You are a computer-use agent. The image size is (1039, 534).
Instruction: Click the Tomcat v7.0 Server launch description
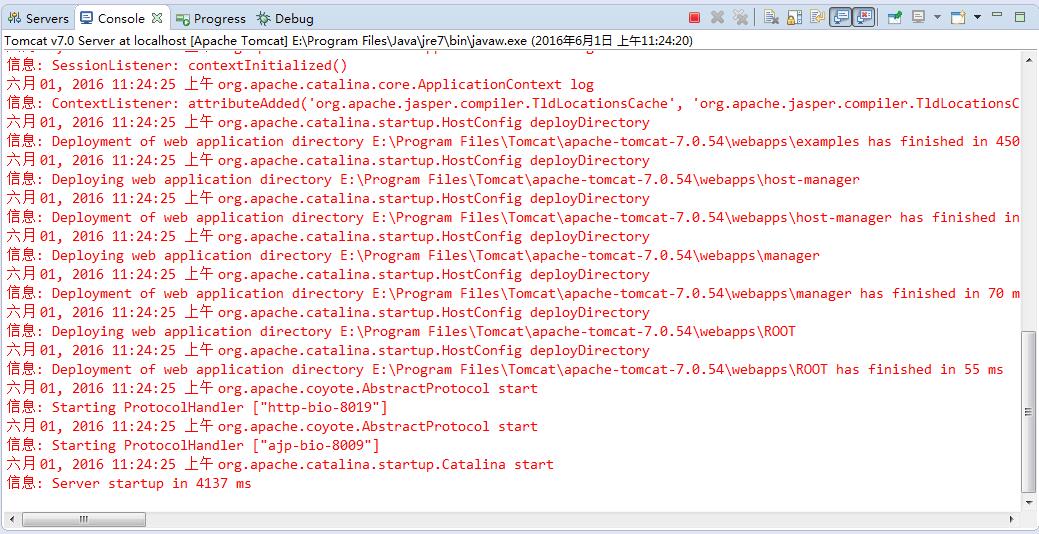pos(349,41)
